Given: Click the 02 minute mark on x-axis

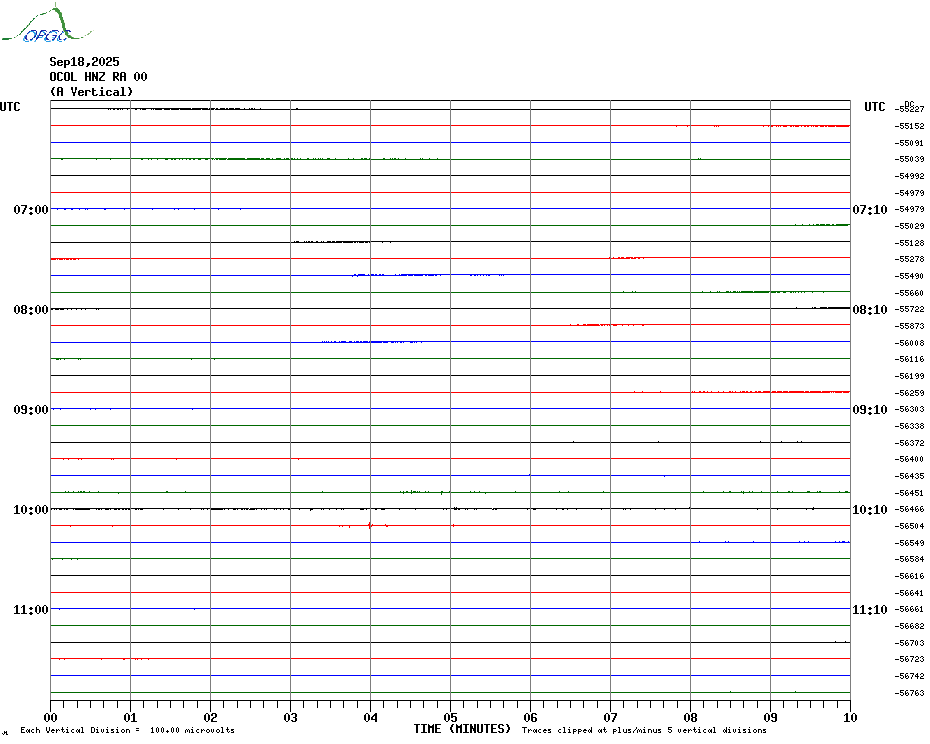Looking at the screenshot, I should point(211,717).
